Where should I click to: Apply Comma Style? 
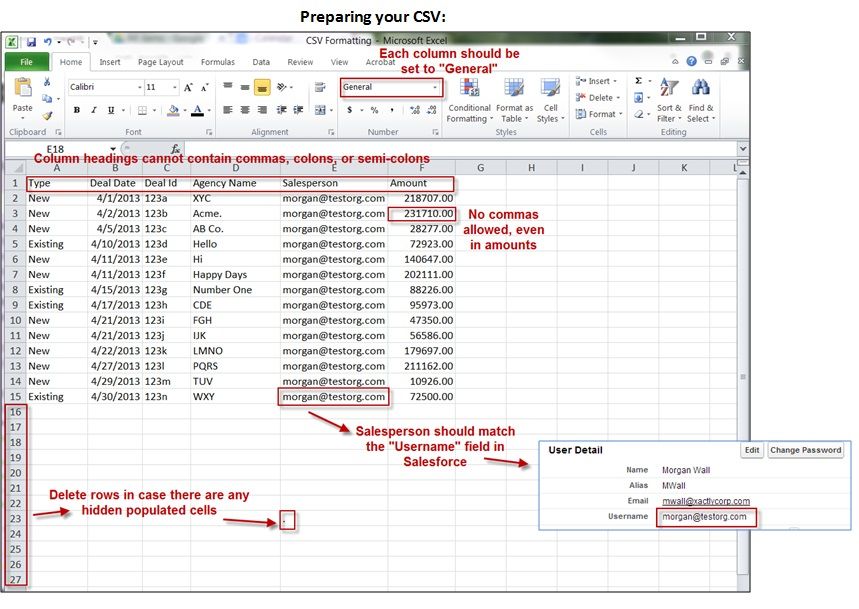392,110
